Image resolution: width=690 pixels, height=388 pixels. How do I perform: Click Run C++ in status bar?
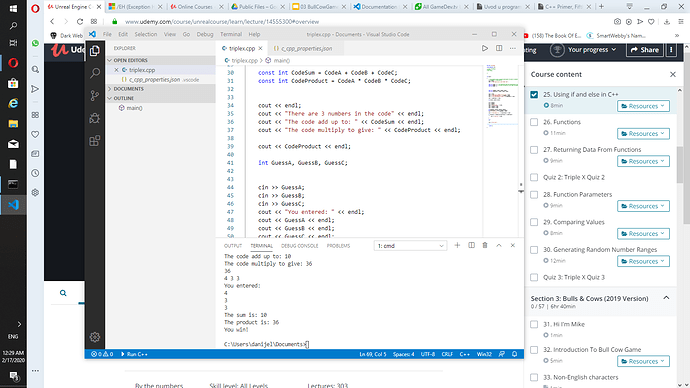[x=134, y=354]
